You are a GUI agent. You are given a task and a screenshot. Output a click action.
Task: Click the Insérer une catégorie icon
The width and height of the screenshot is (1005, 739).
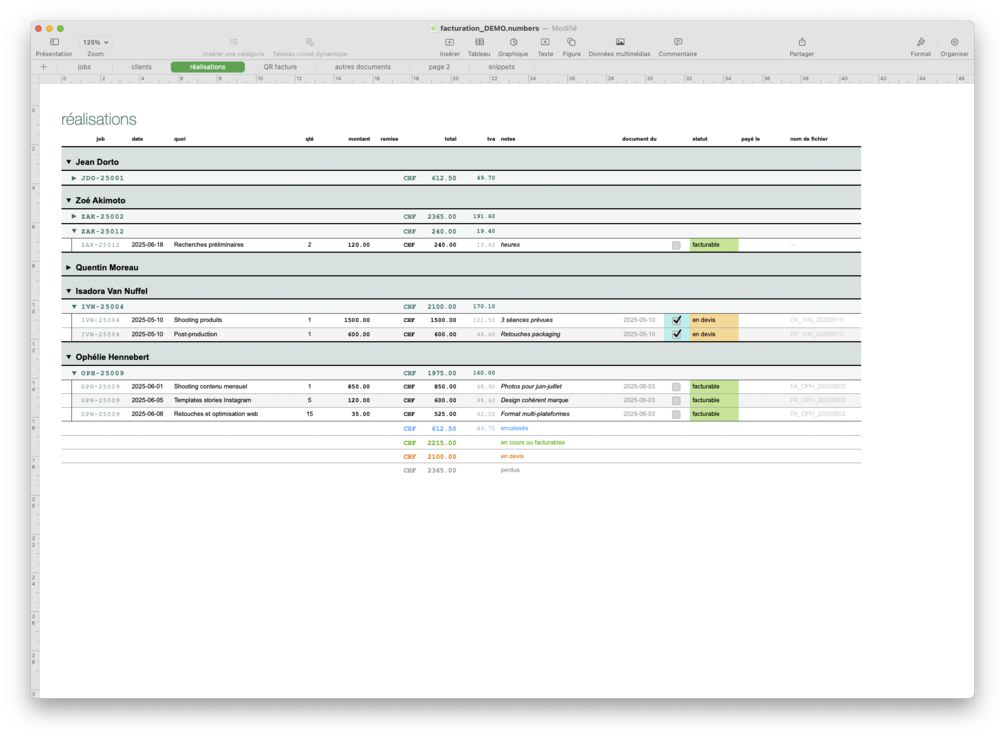(x=234, y=42)
